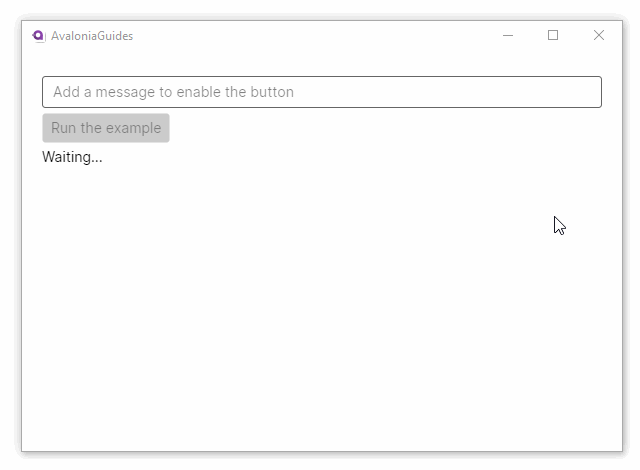This screenshot has height=470, width=640.
Task: Maximize the AvaloniaGuides window
Action: pos(553,36)
